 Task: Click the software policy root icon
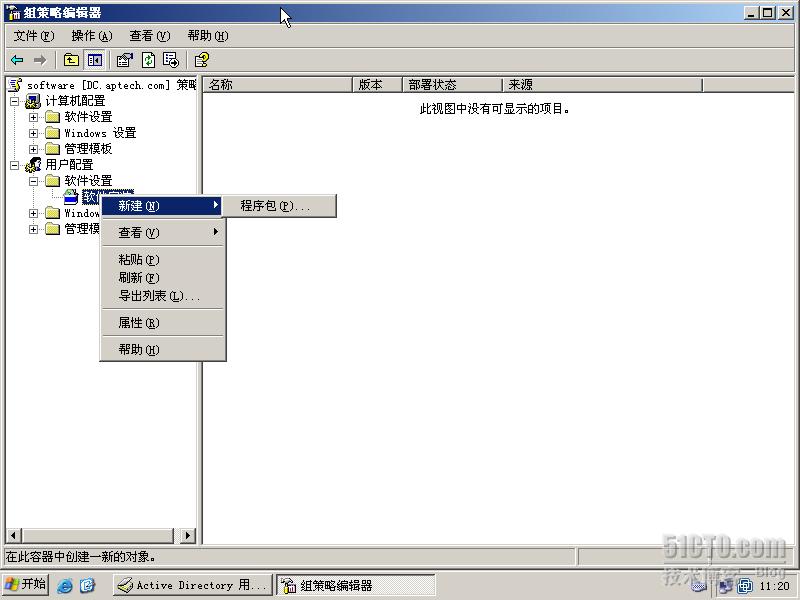point(15,85)
